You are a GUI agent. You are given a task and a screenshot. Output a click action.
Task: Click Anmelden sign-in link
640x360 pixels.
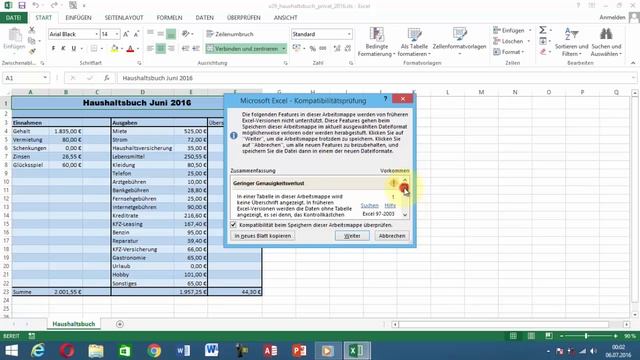click(x=612, y=17)
